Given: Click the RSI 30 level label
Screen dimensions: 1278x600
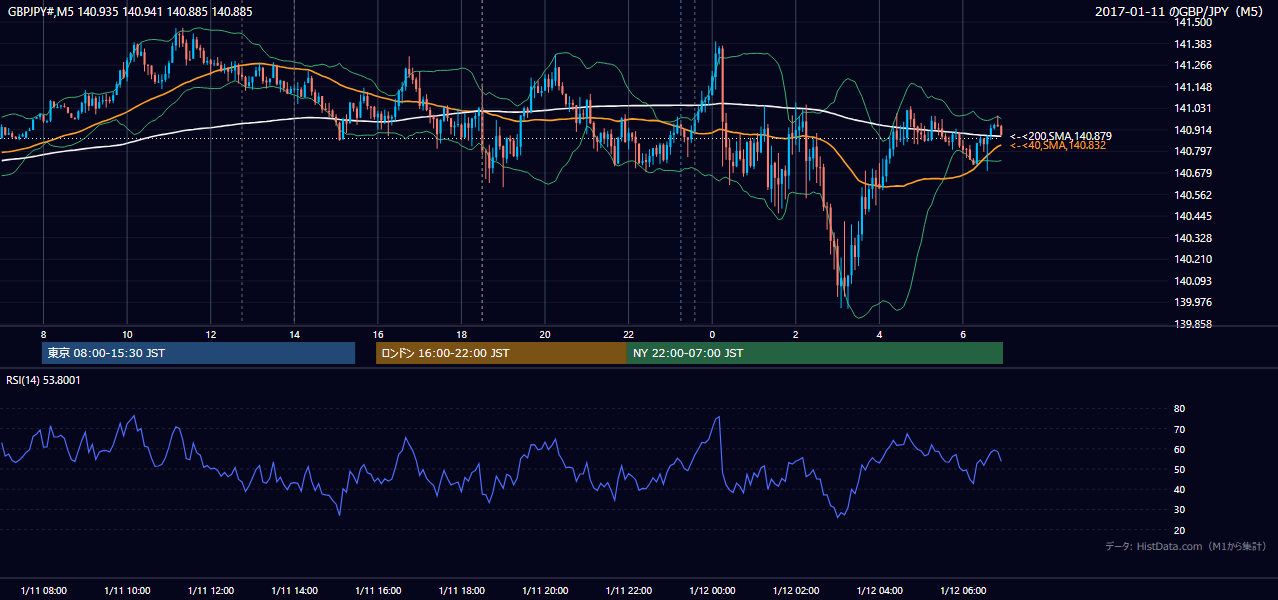Looking at the screenshot, I should [1179, 510].
